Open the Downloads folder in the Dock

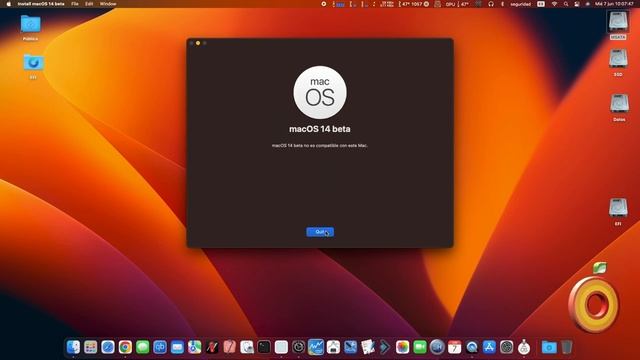point(549,347)
